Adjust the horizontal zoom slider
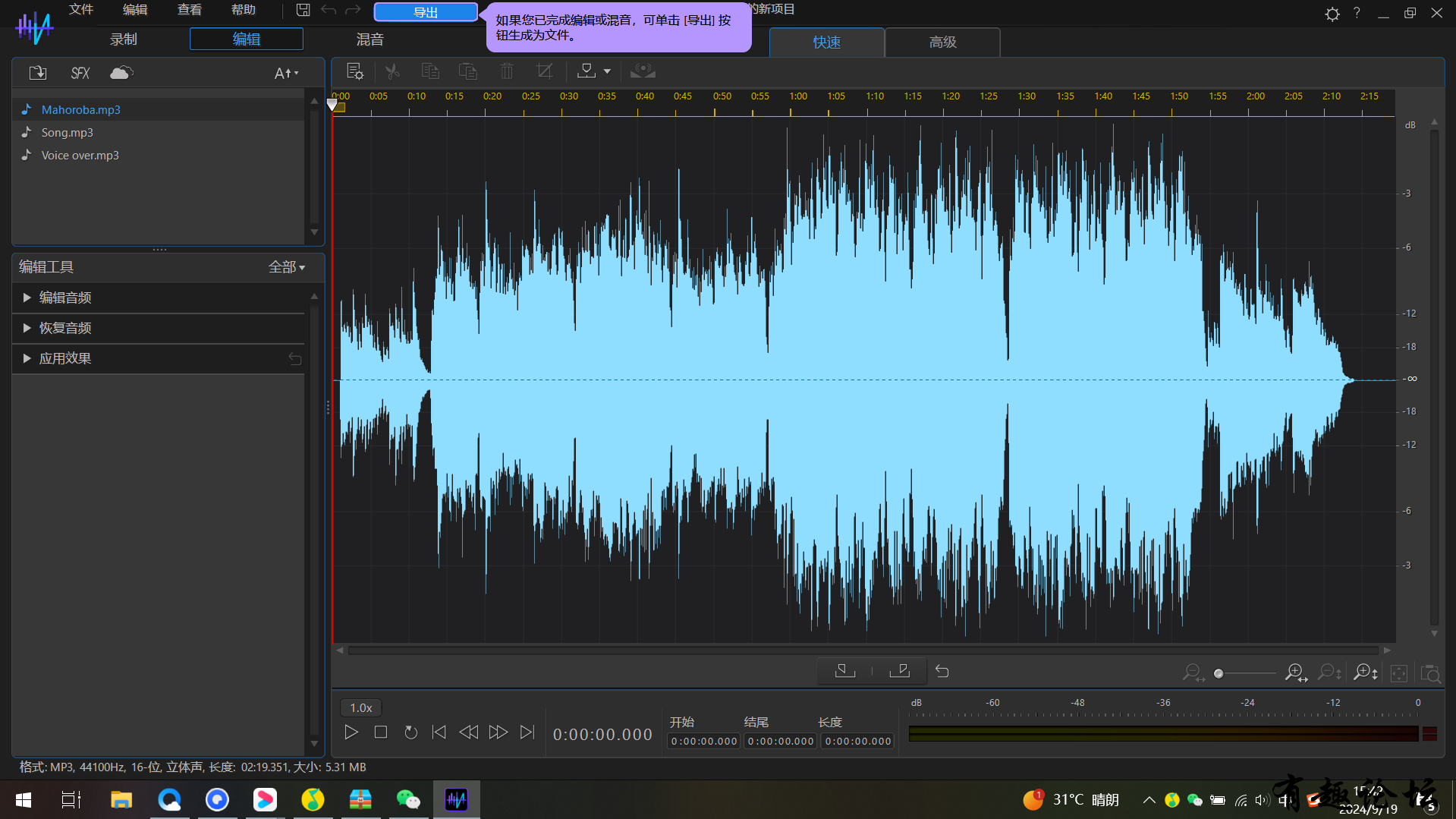 tap(1244, 673)
